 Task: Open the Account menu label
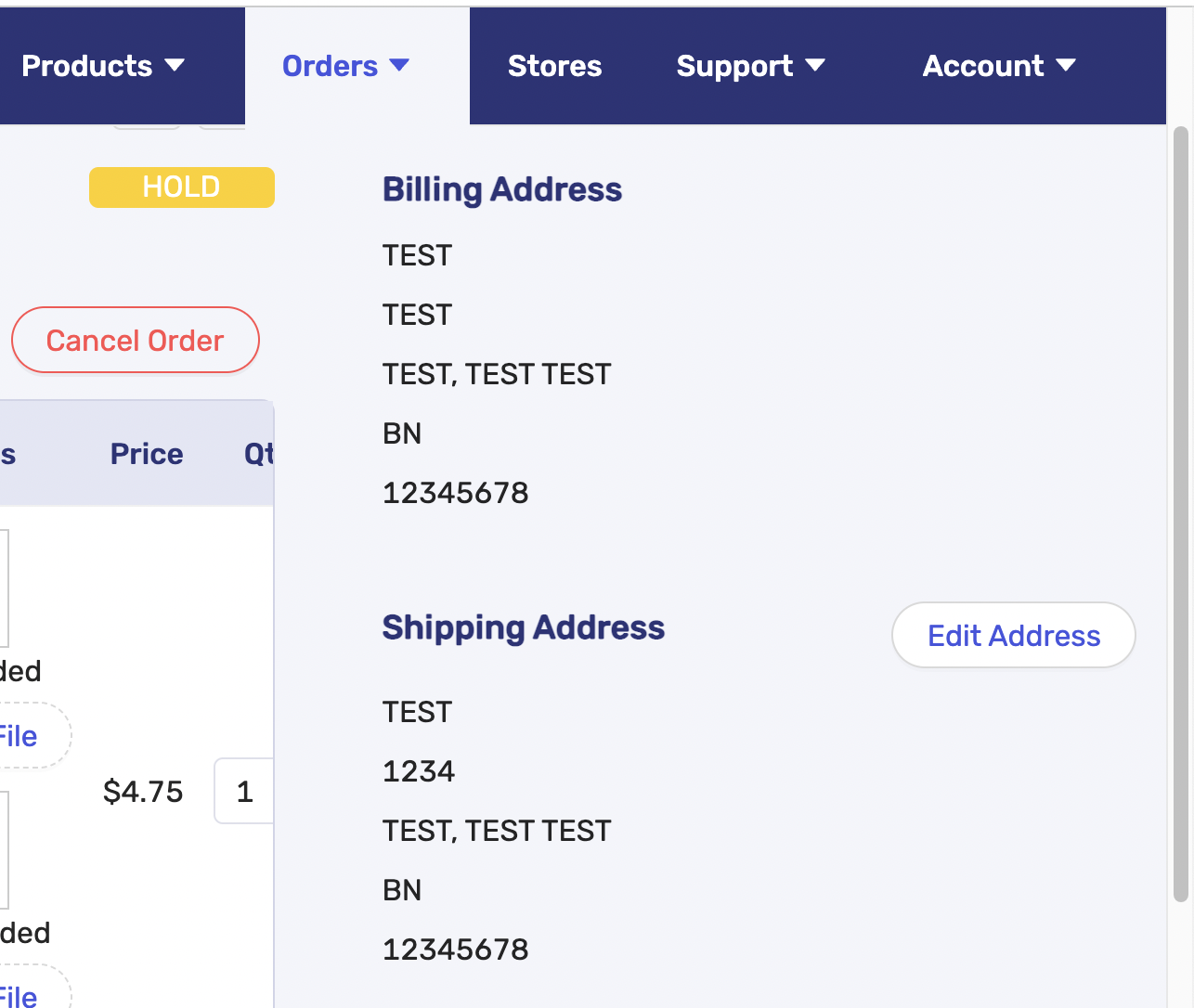[983, 66]
